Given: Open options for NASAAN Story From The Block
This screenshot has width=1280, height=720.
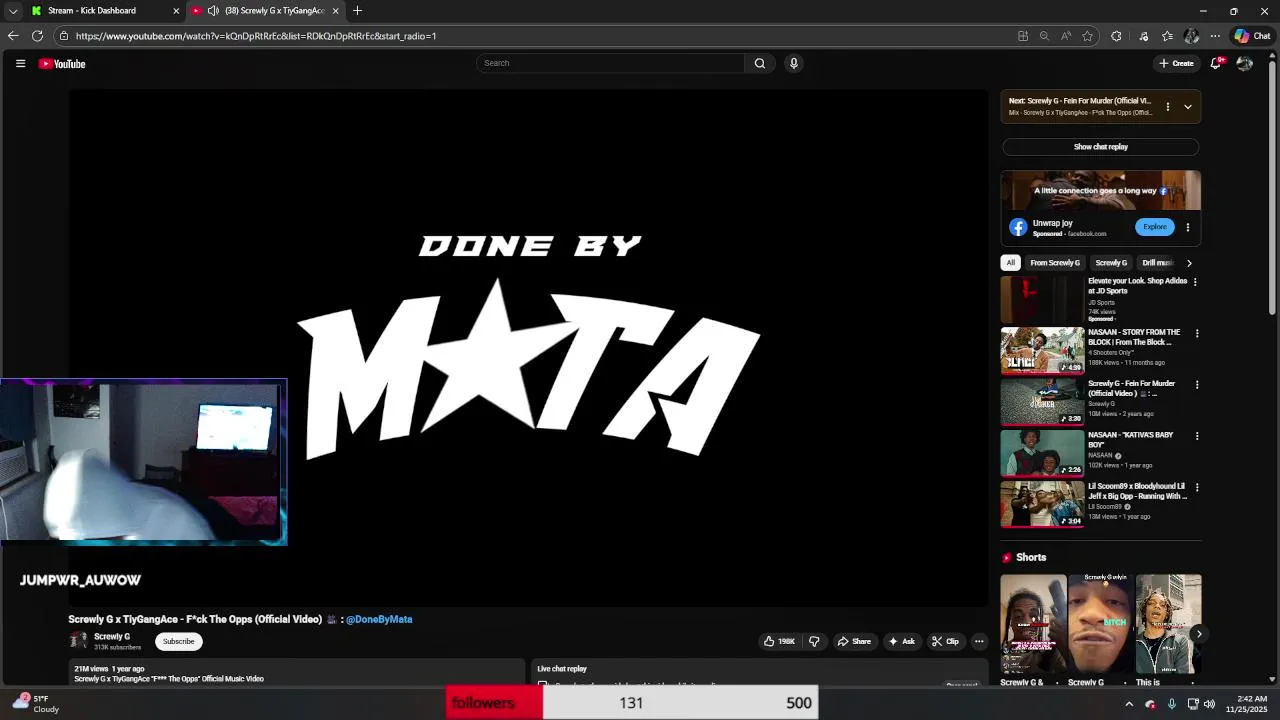Looking at the screenshot, I should (1197, 333).
